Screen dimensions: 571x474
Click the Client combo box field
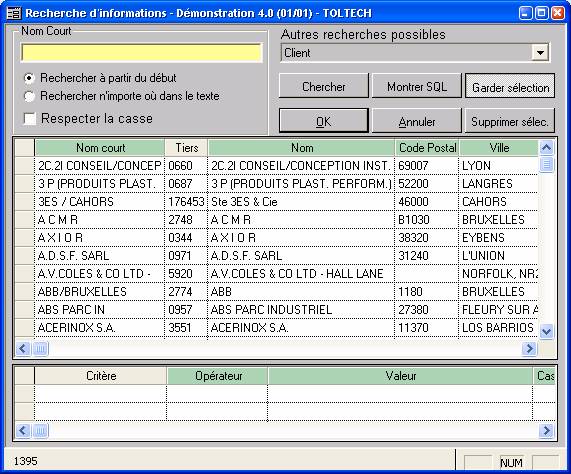[x=407, y=53]
